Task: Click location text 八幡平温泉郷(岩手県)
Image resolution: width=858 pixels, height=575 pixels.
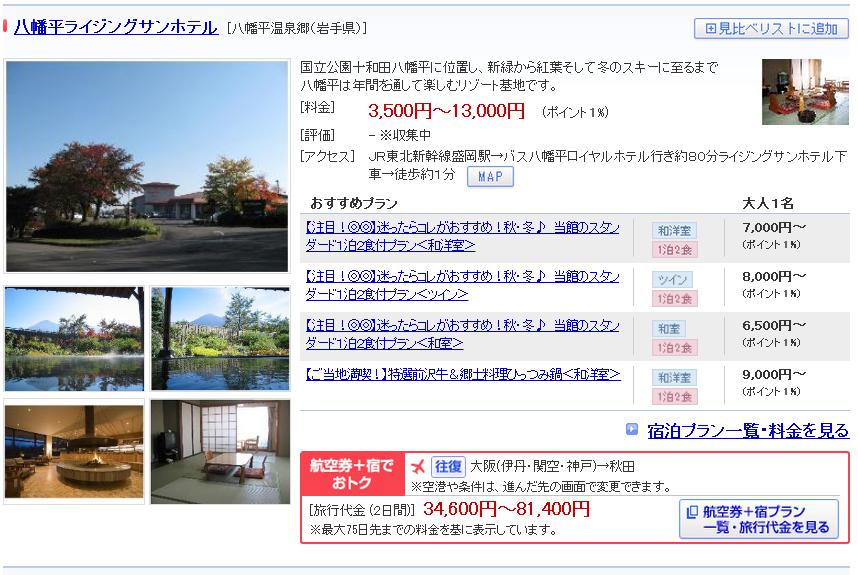Action: point(297,28)
